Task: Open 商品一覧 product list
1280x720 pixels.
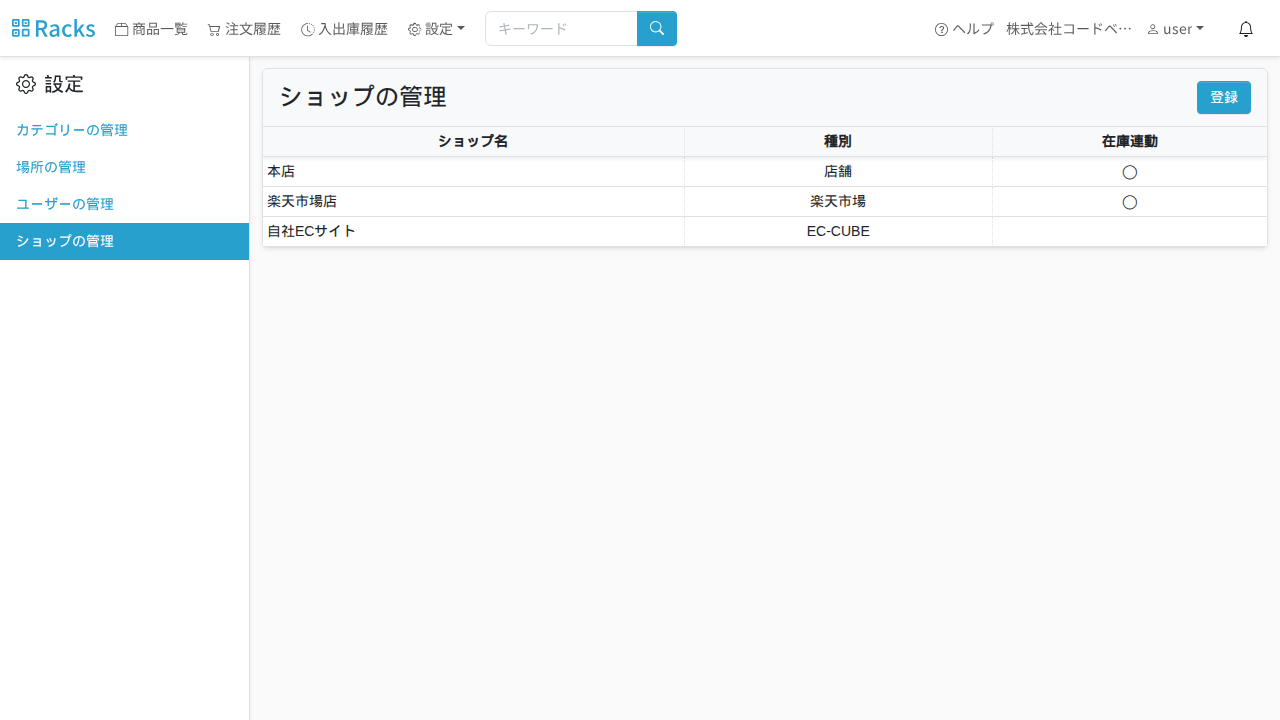Action: [x=151, y=29]
